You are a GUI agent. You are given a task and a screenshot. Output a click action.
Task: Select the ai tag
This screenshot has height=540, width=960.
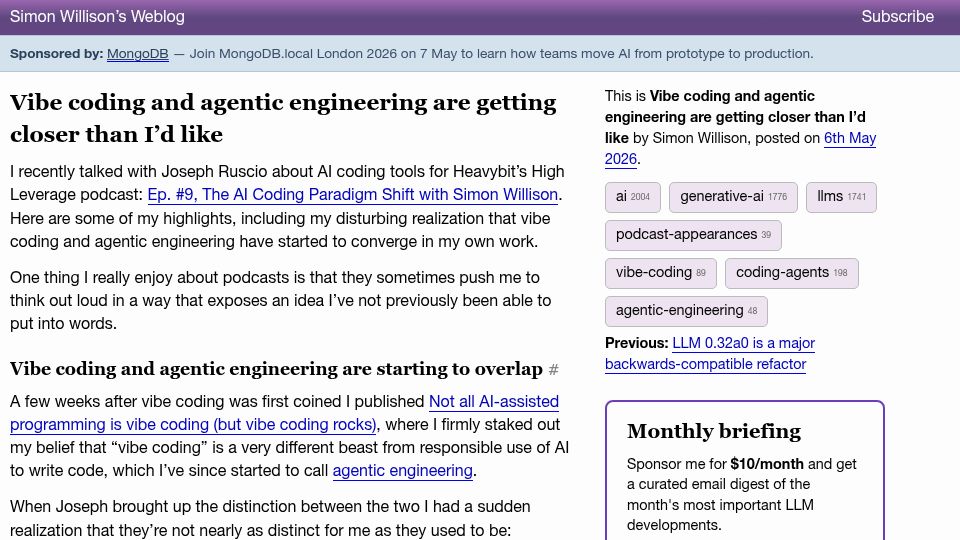click(x=632, y=197)
